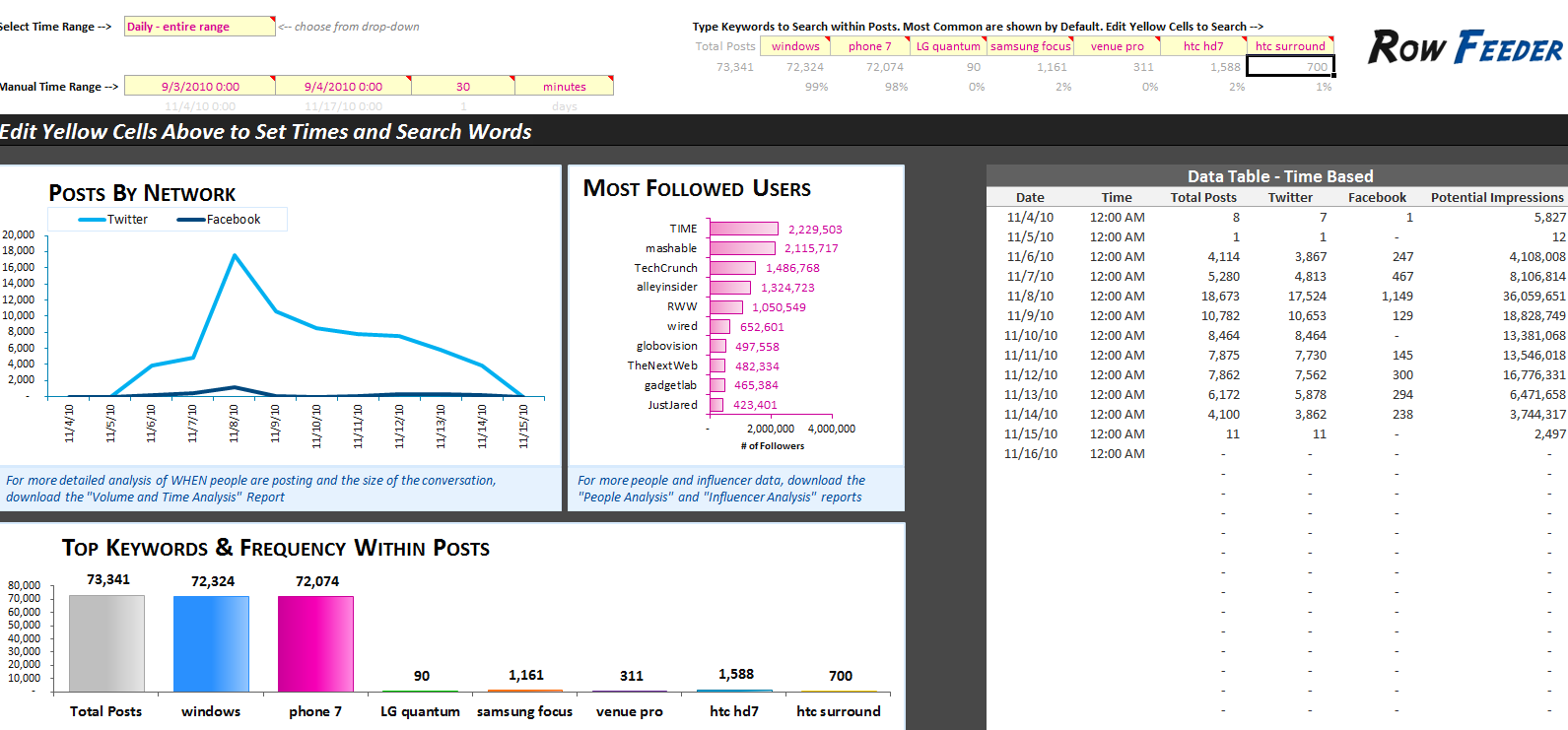Click the TechCrunch follower bar
The image size is (1568, 730).
[x=732, y=268]
